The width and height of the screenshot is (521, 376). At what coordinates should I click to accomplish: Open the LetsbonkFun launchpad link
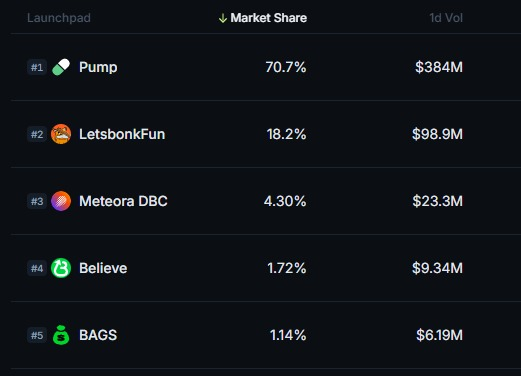[122, 134]
